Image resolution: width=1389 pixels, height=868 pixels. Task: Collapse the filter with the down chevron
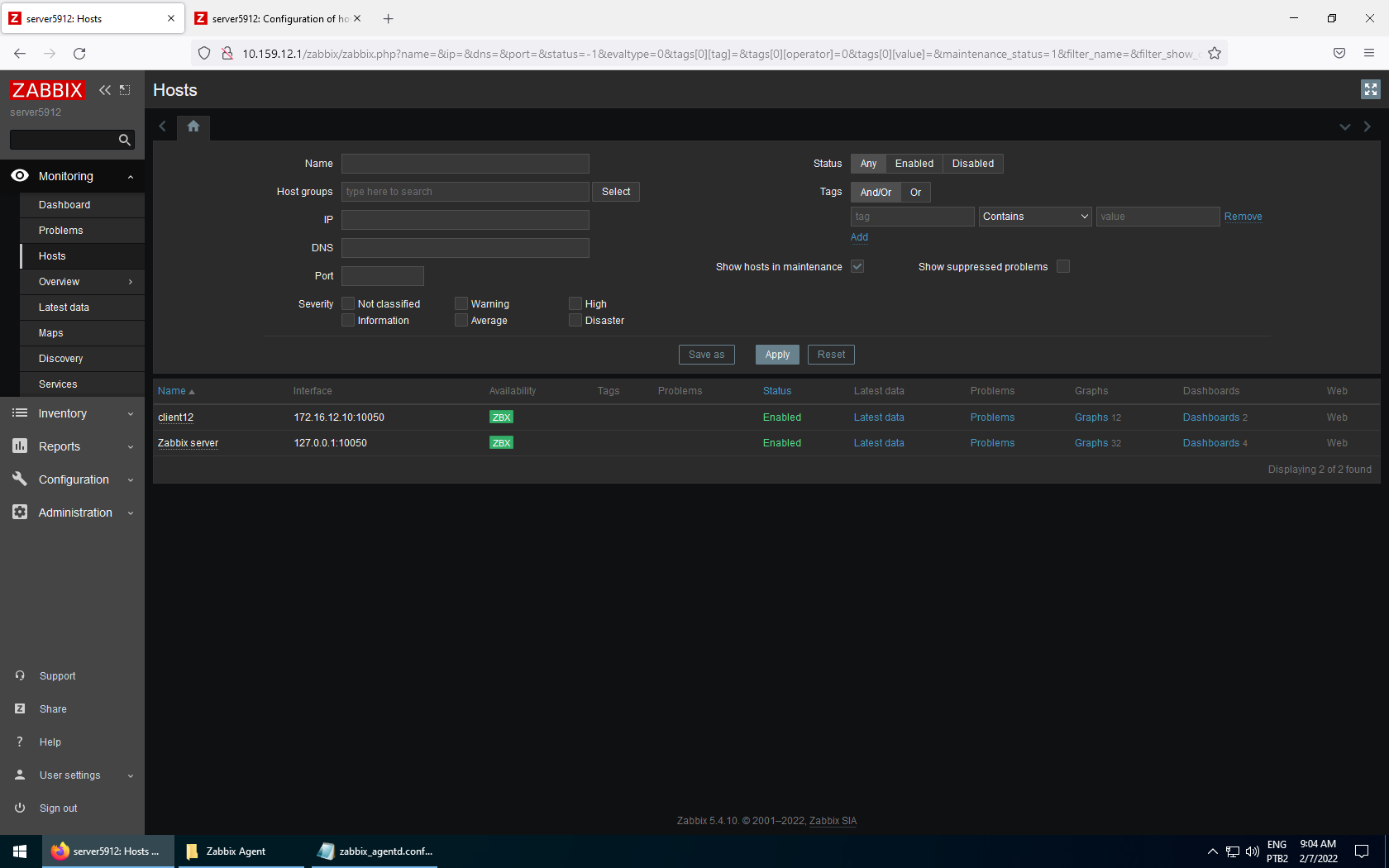(1344, 126)
